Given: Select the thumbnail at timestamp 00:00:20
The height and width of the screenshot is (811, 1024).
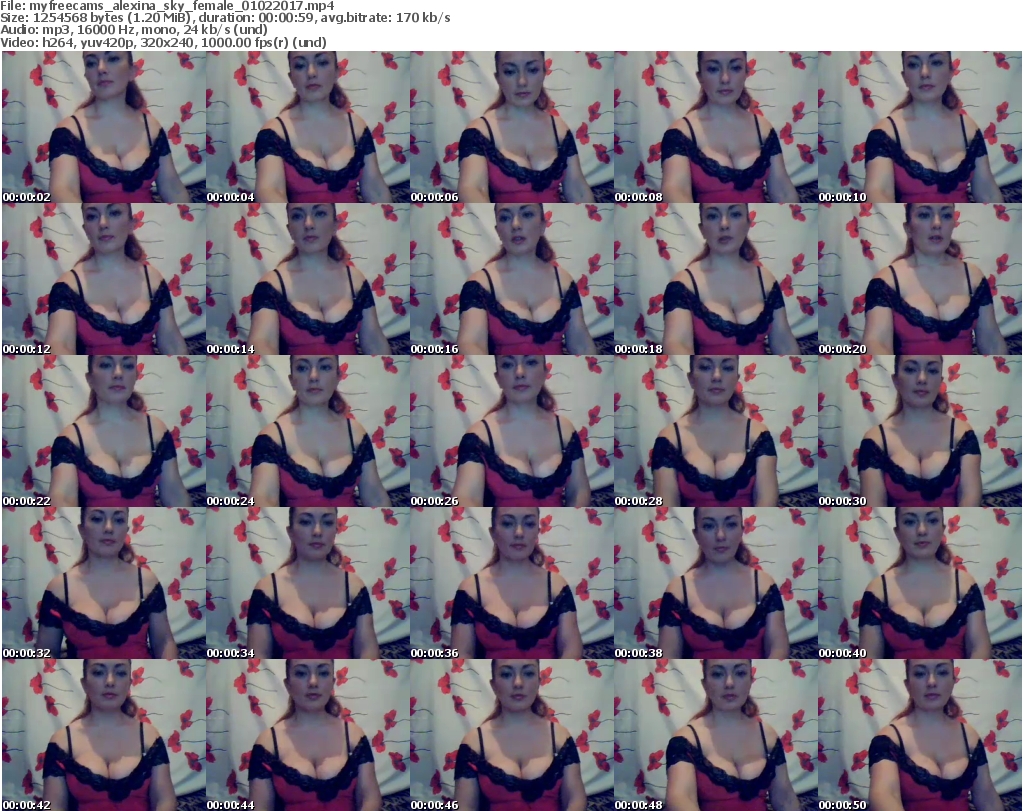Looking at the screenshot, I should point(920,279).
